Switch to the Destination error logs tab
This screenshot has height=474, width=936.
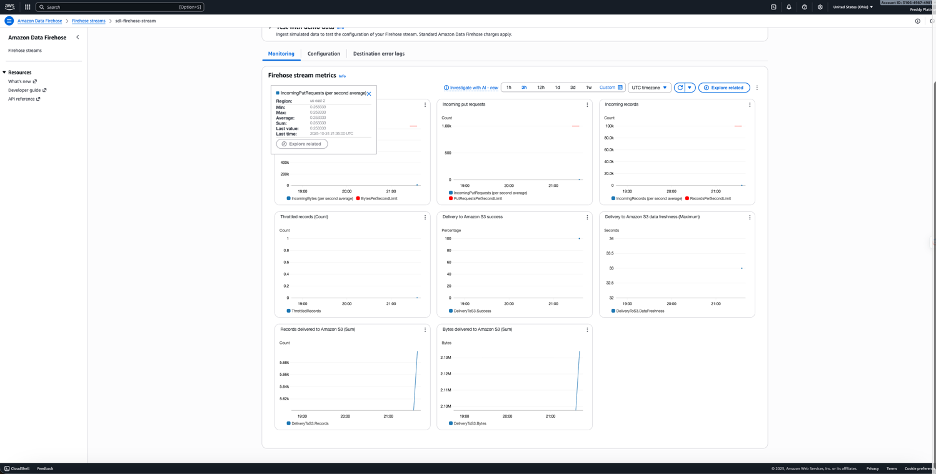(378, 54)
